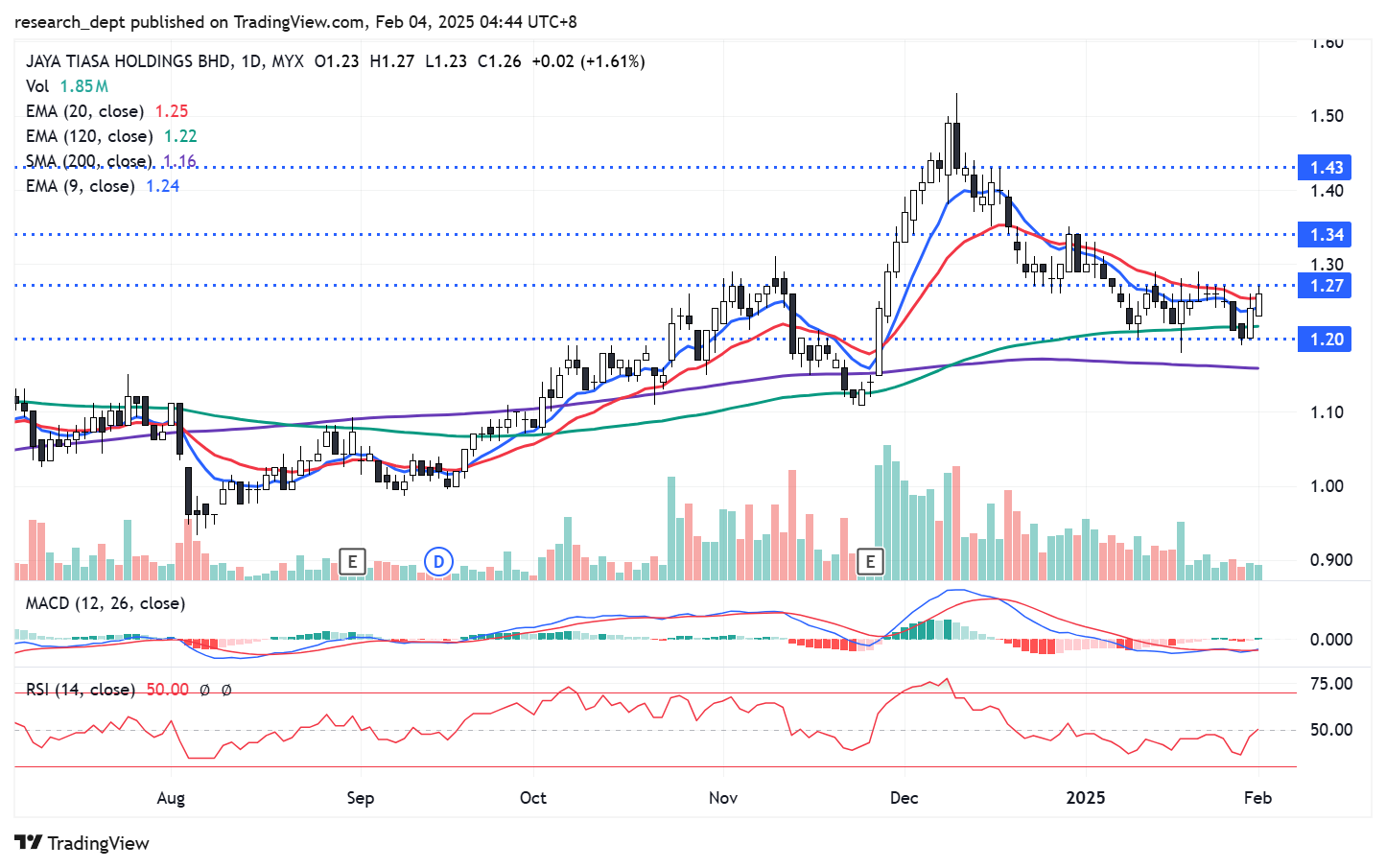Screen dimensions: 1386x868
Task: Click the 1.50 level on price axis
Action: coord(1327,116)
